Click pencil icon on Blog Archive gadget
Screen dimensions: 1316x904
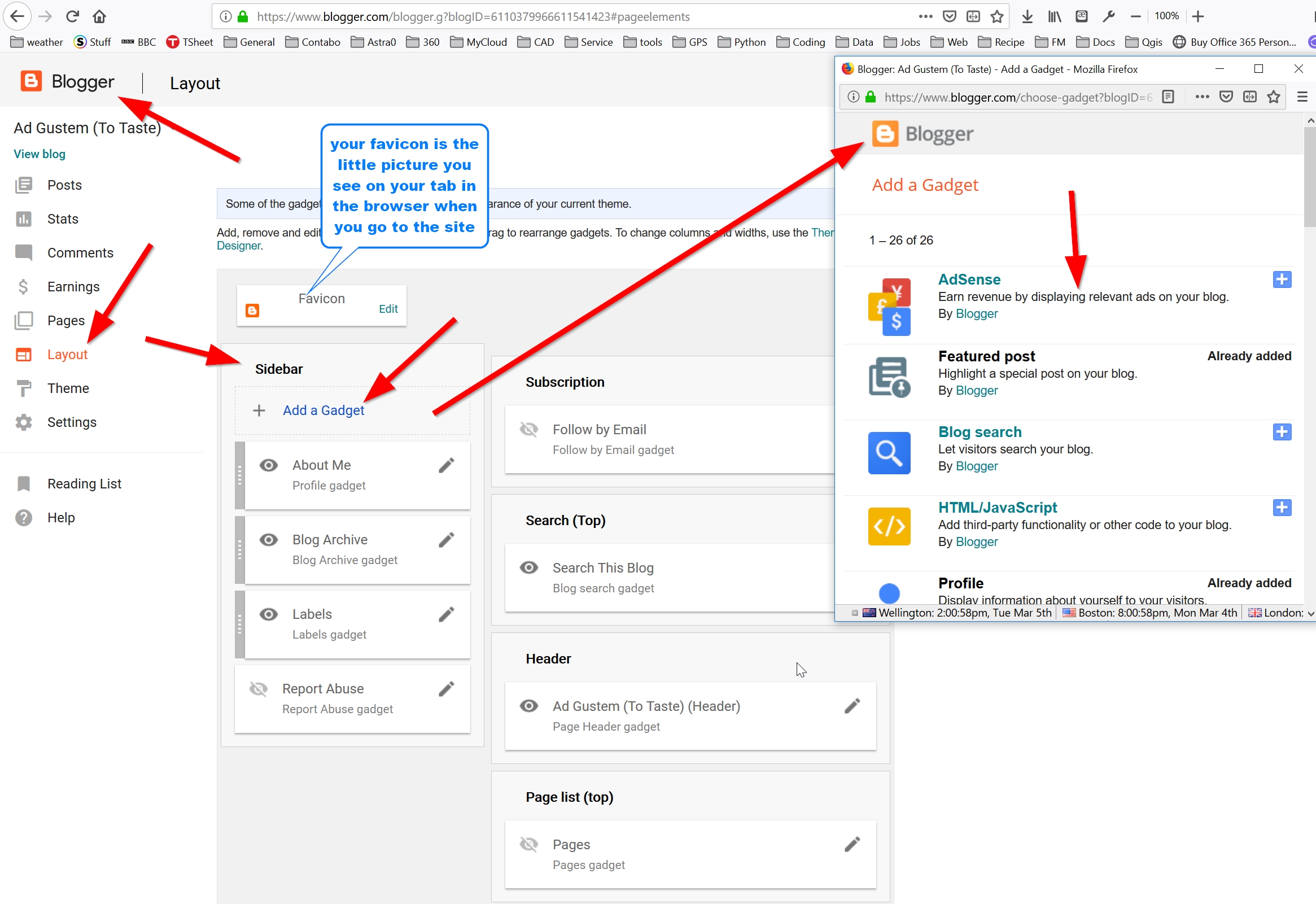pyautogui.click(x=446, y=540)
